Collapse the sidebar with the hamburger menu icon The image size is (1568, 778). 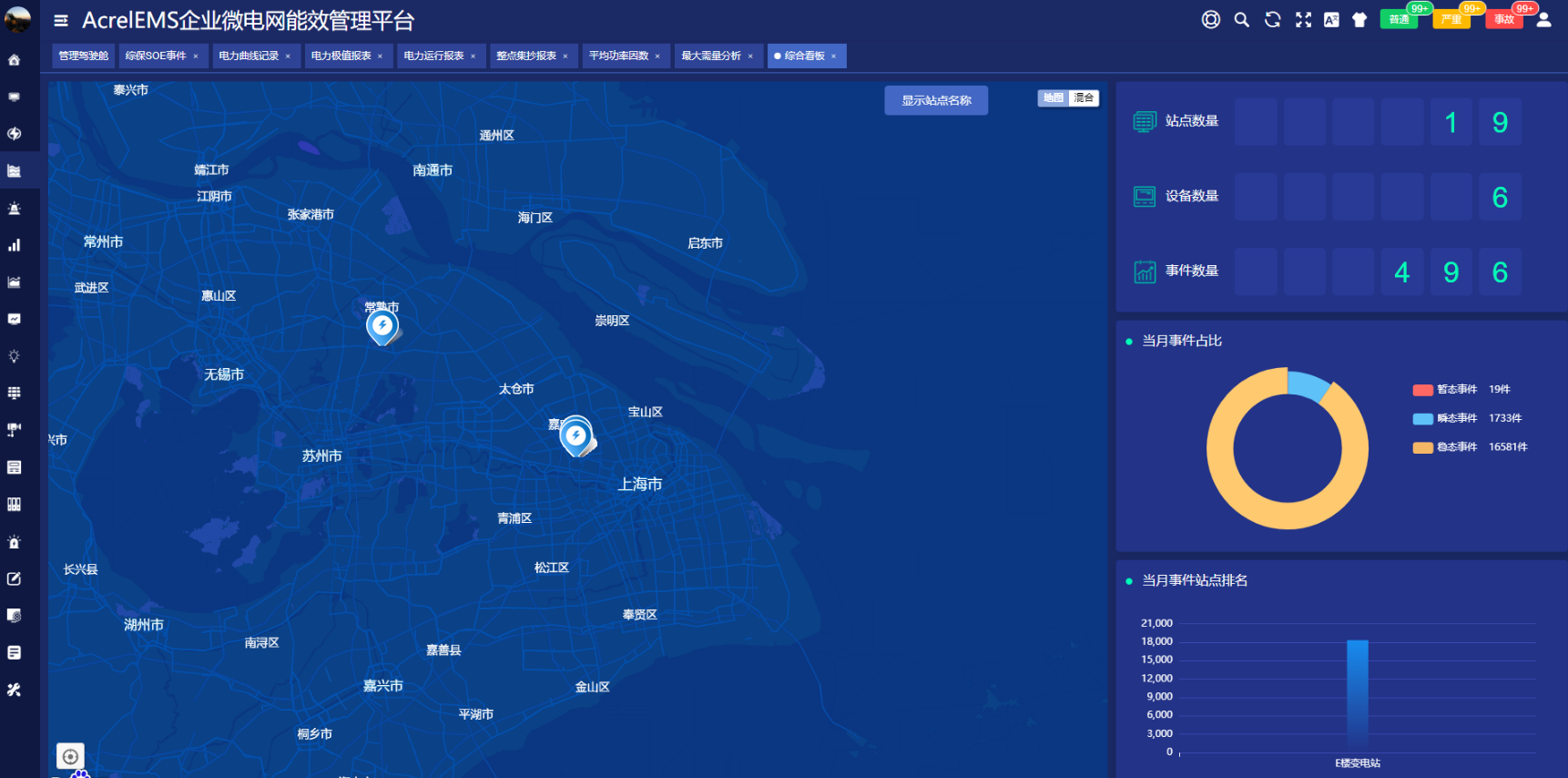pos(61,20)
